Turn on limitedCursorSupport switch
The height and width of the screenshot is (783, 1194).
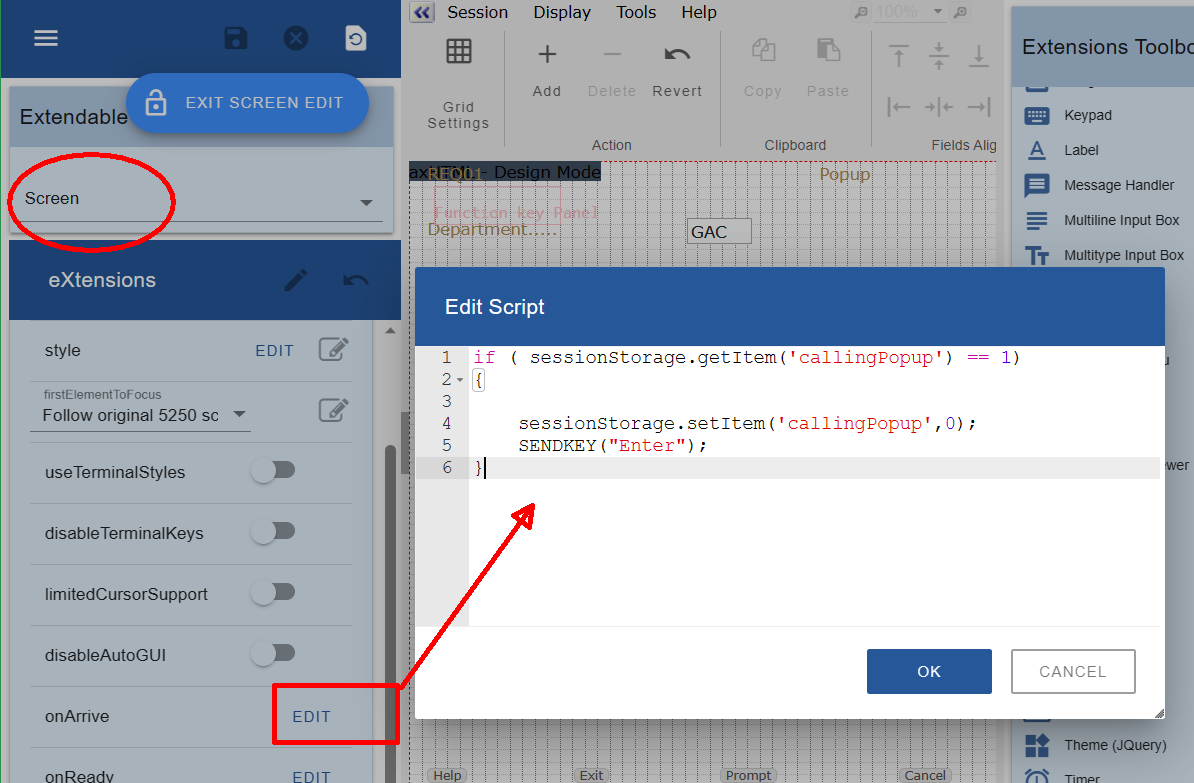(273, 593)
